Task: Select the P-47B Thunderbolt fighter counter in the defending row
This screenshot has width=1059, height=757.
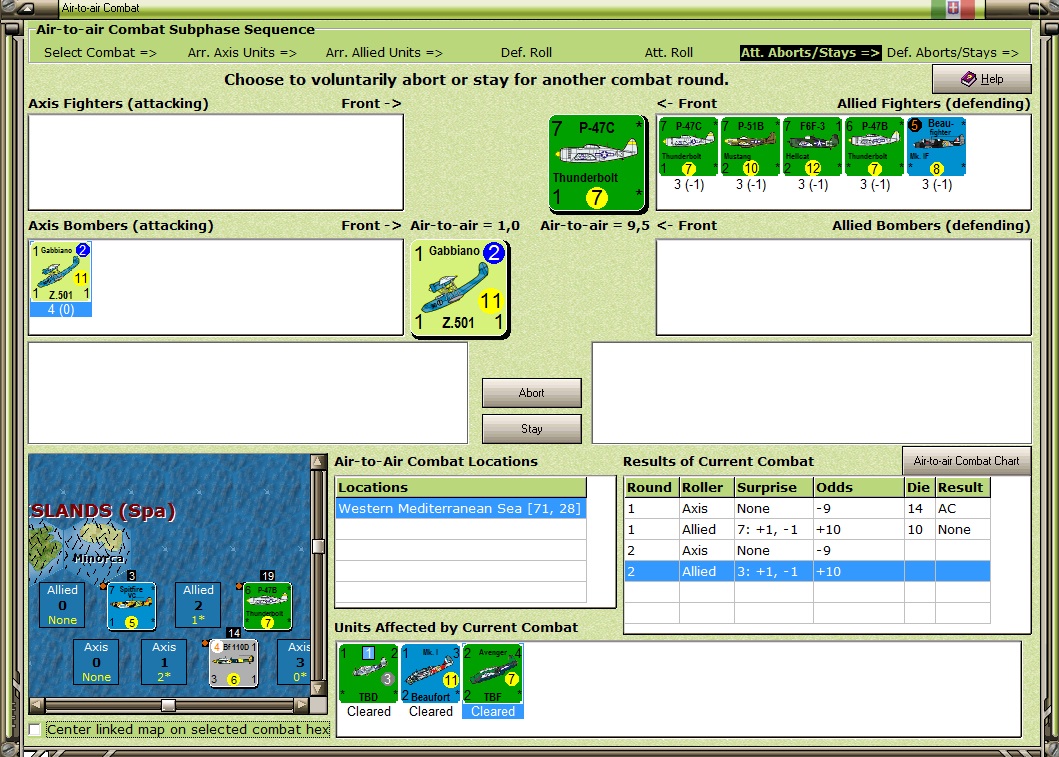Action: click(875, 147)
